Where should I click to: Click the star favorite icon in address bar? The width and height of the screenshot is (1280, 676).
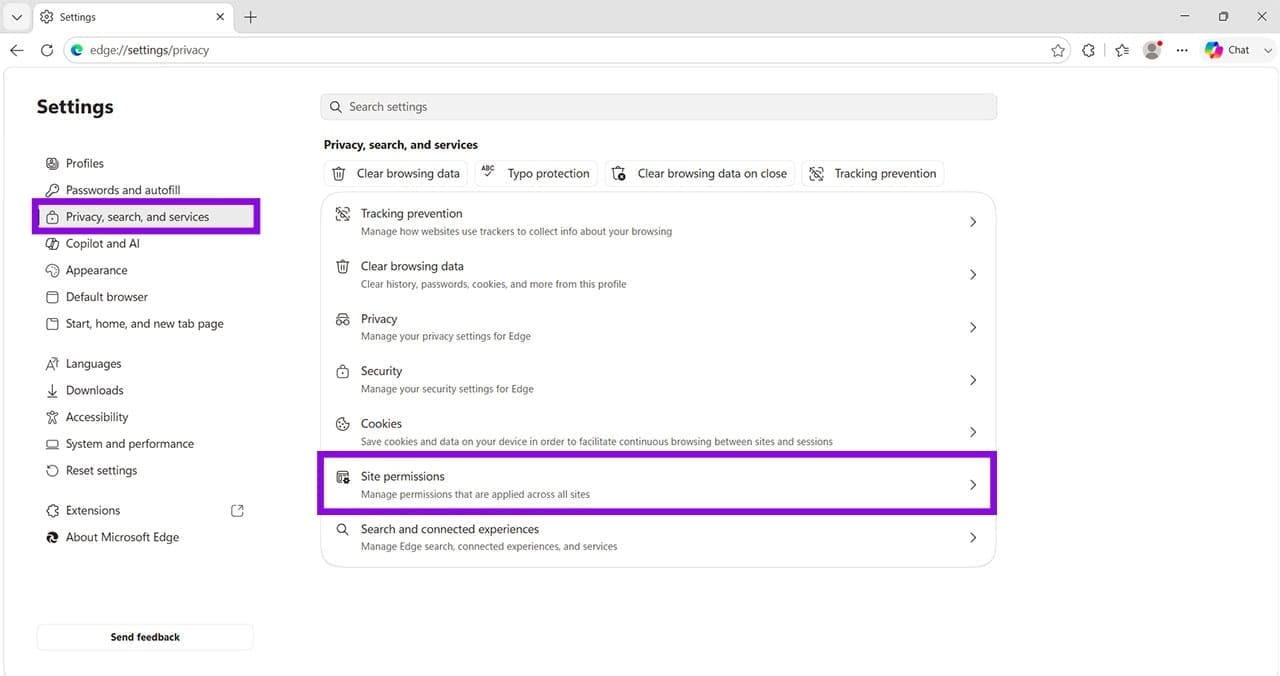click(1058, 50)
